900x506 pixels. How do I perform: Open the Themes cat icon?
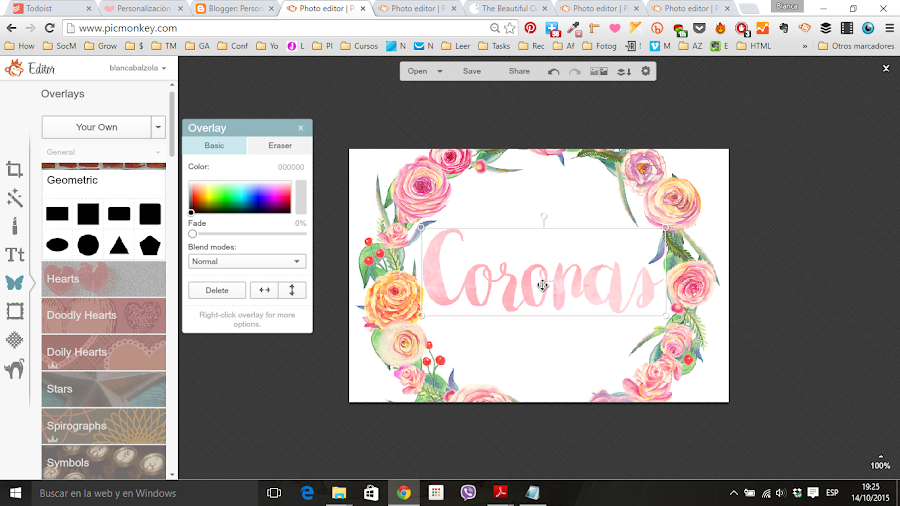coord(14,369)
